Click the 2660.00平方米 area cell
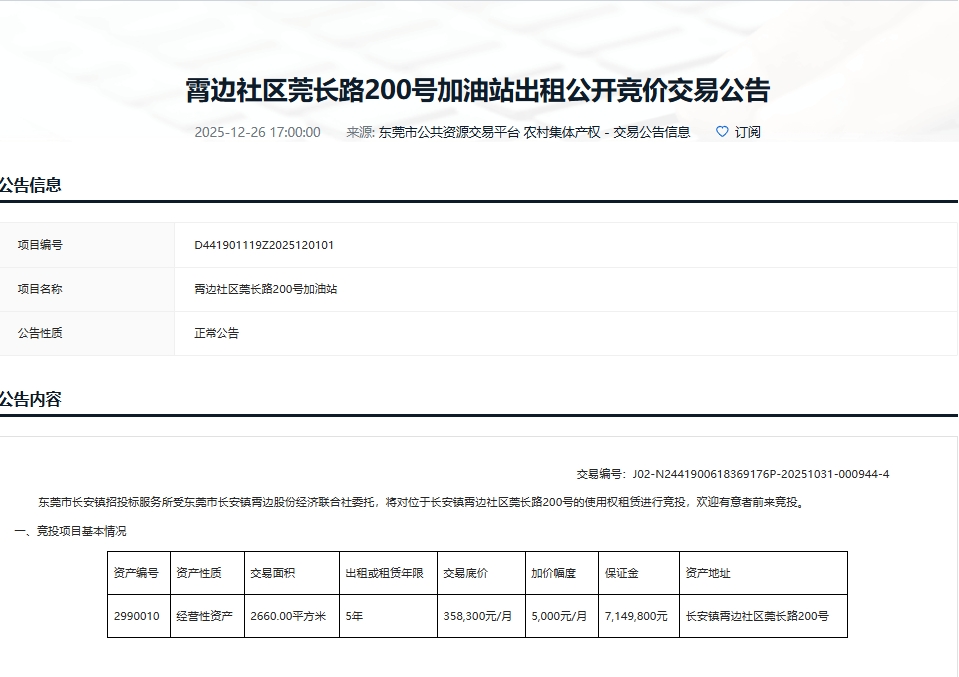The width and height of the screenshot is (959, 677). click(288, 616)
